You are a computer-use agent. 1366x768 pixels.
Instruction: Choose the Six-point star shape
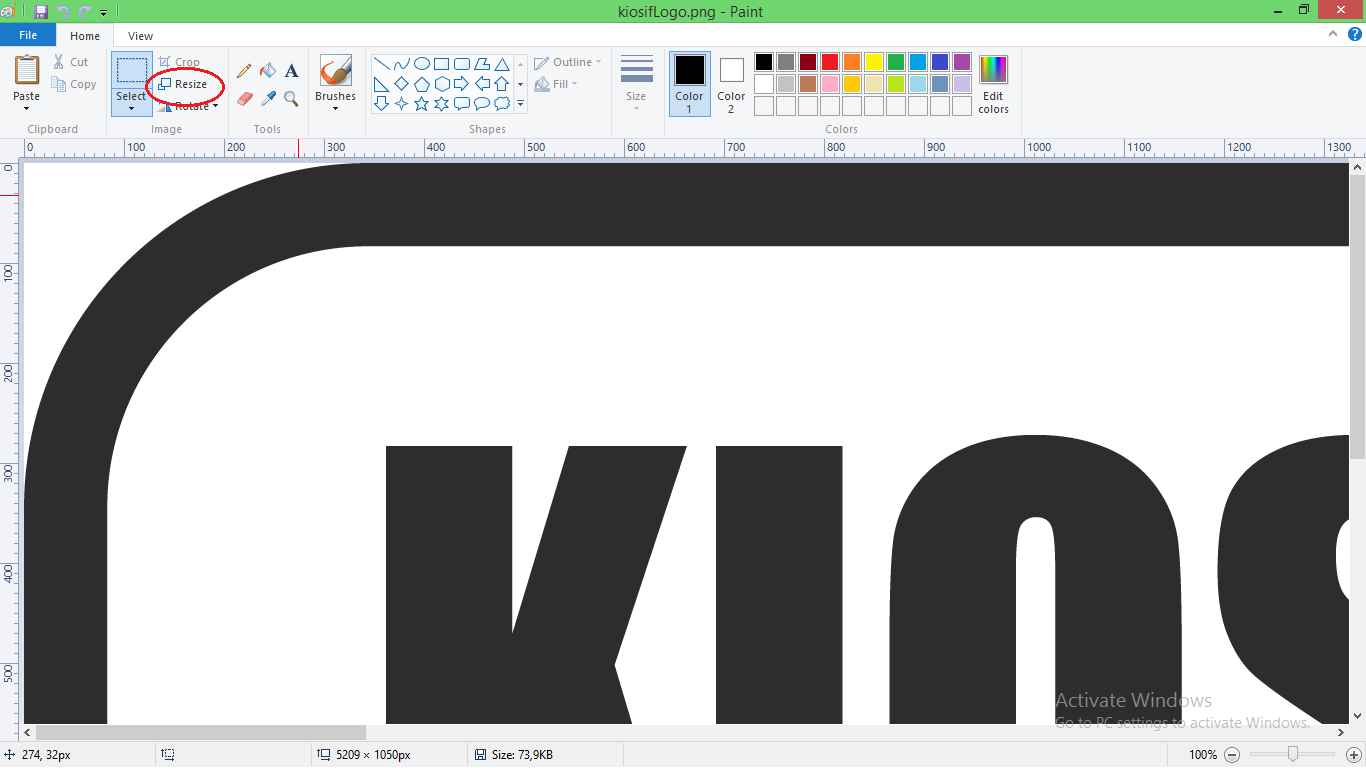441,104
